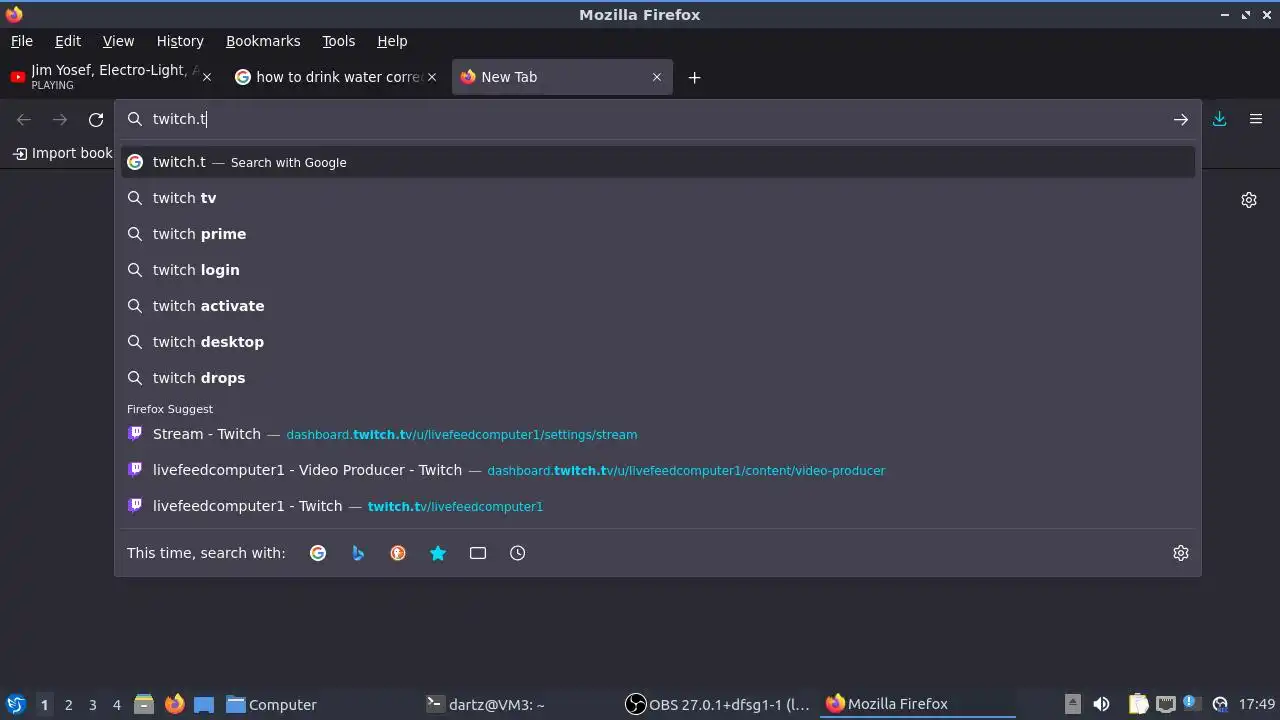The width and height of the screenshot is (1280, 720).
Task: Switch to workspace 2
Action: click(68, 705)
